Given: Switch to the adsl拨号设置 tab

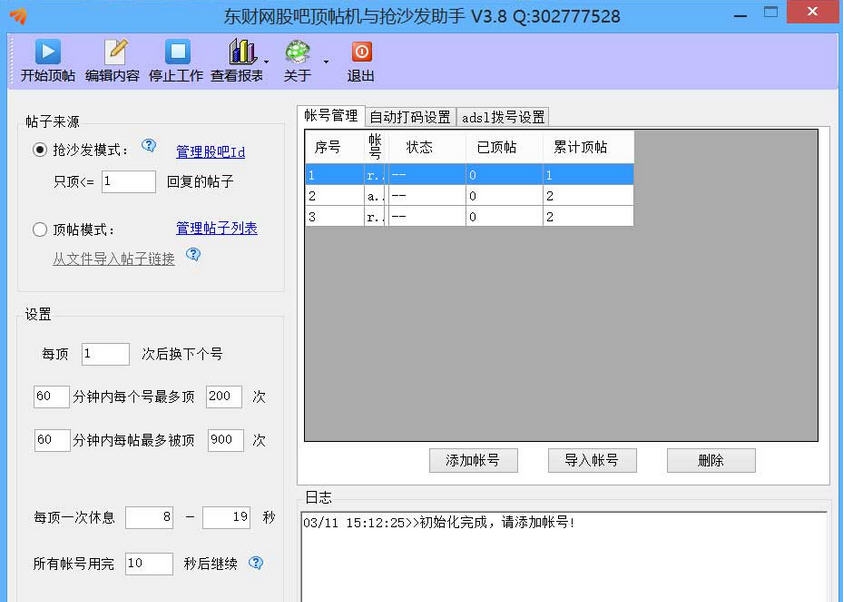Looking at the screenshot, I should (503, 117).
